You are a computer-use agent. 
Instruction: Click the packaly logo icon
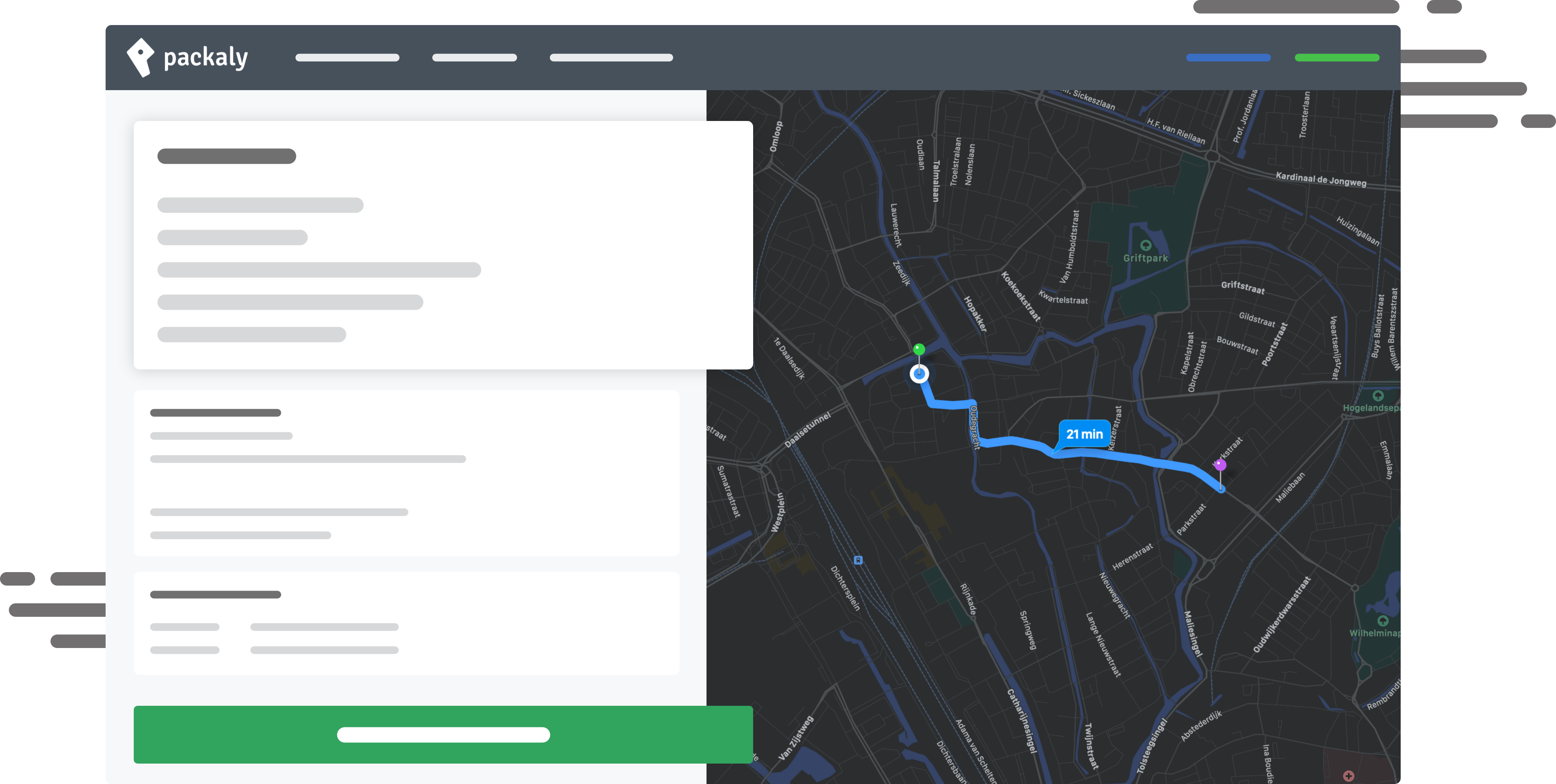point(140,57)
